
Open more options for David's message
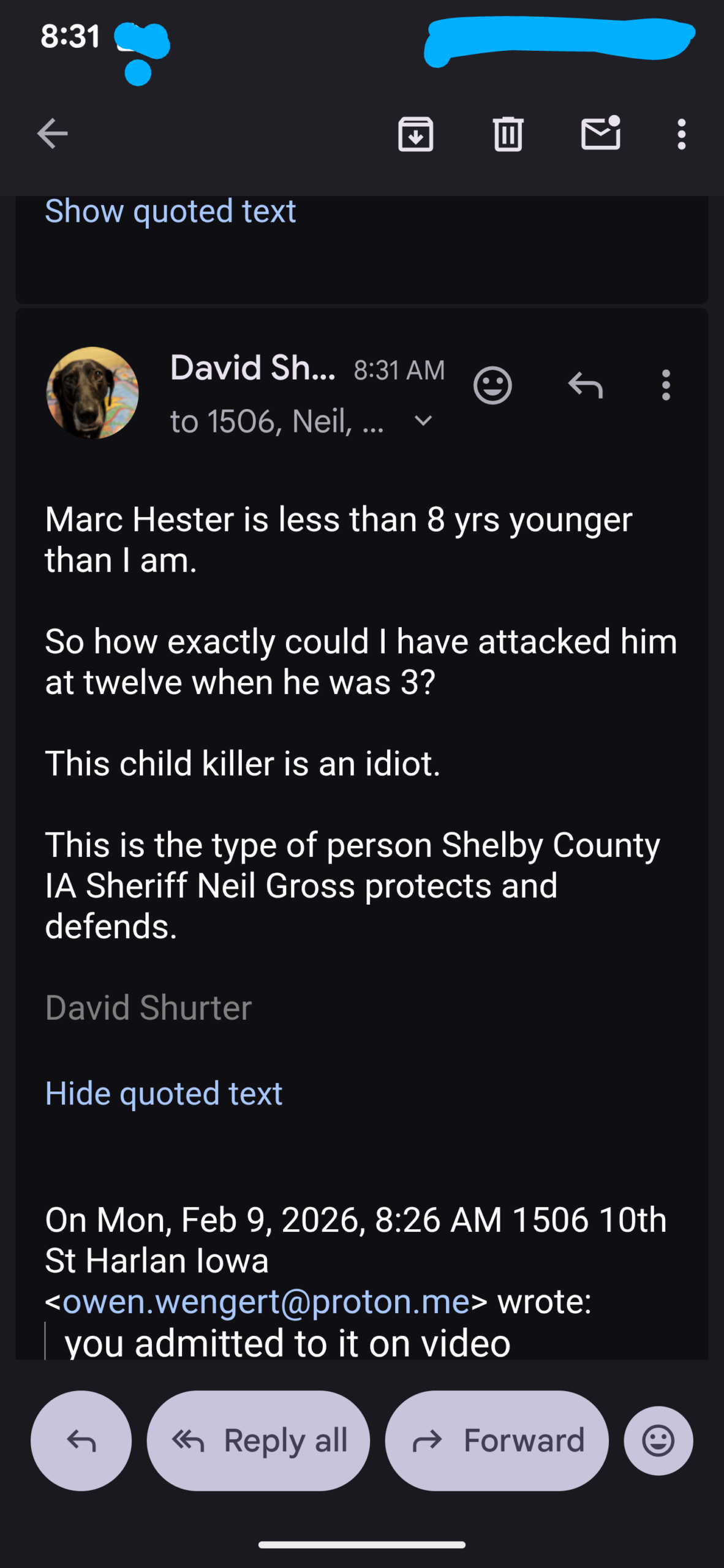[666, 385]
